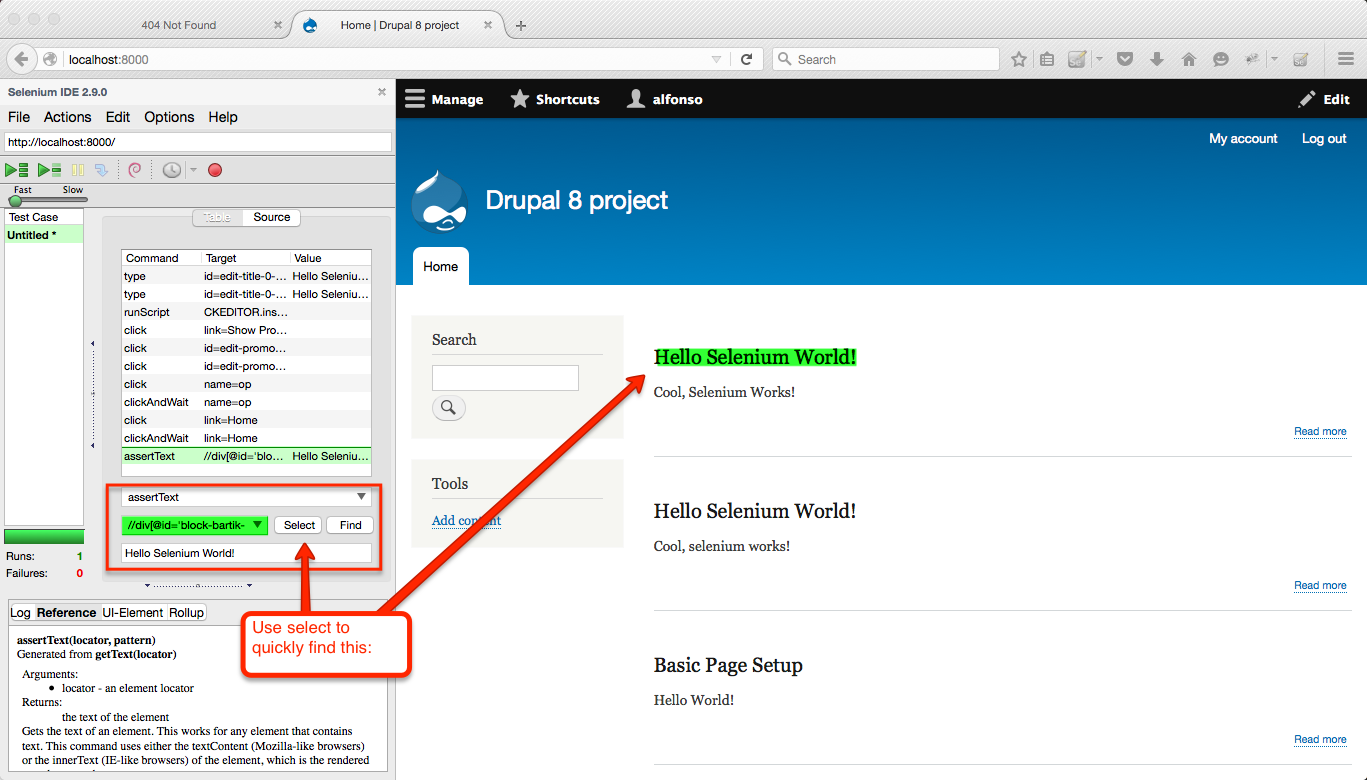Open the test scheduler clock icon

(x=172, y=170)
